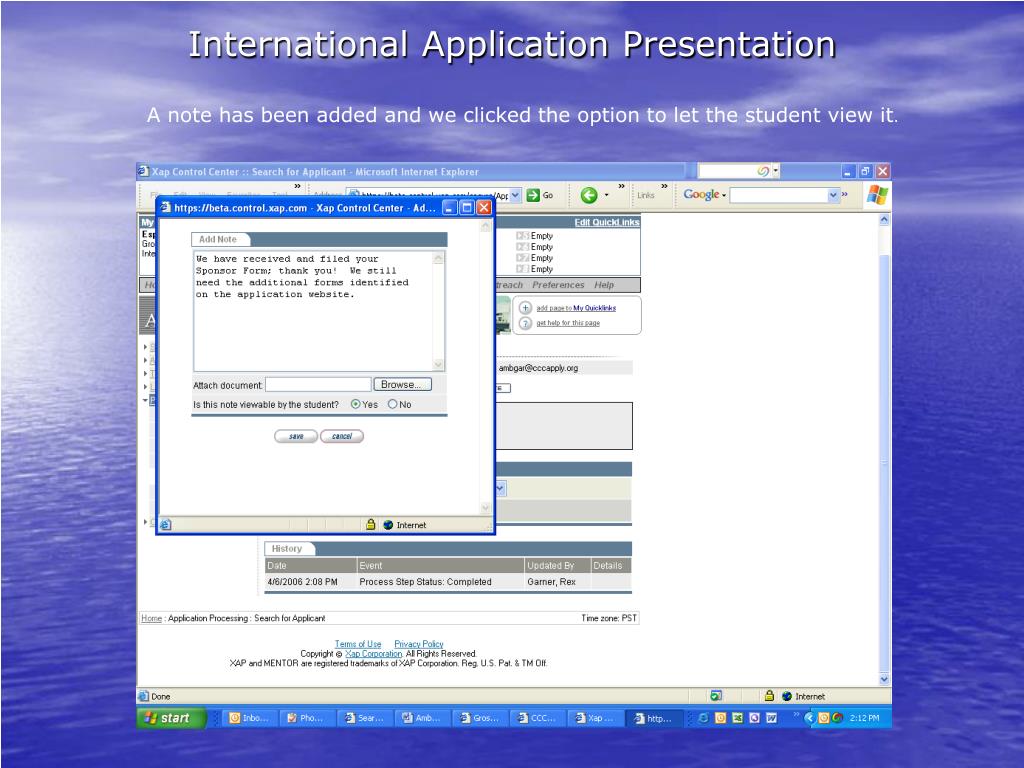Open the Back button history dropdown arrow
Image resolution: width=1024 pixels, height=768 pixels.
click(606, 195)
